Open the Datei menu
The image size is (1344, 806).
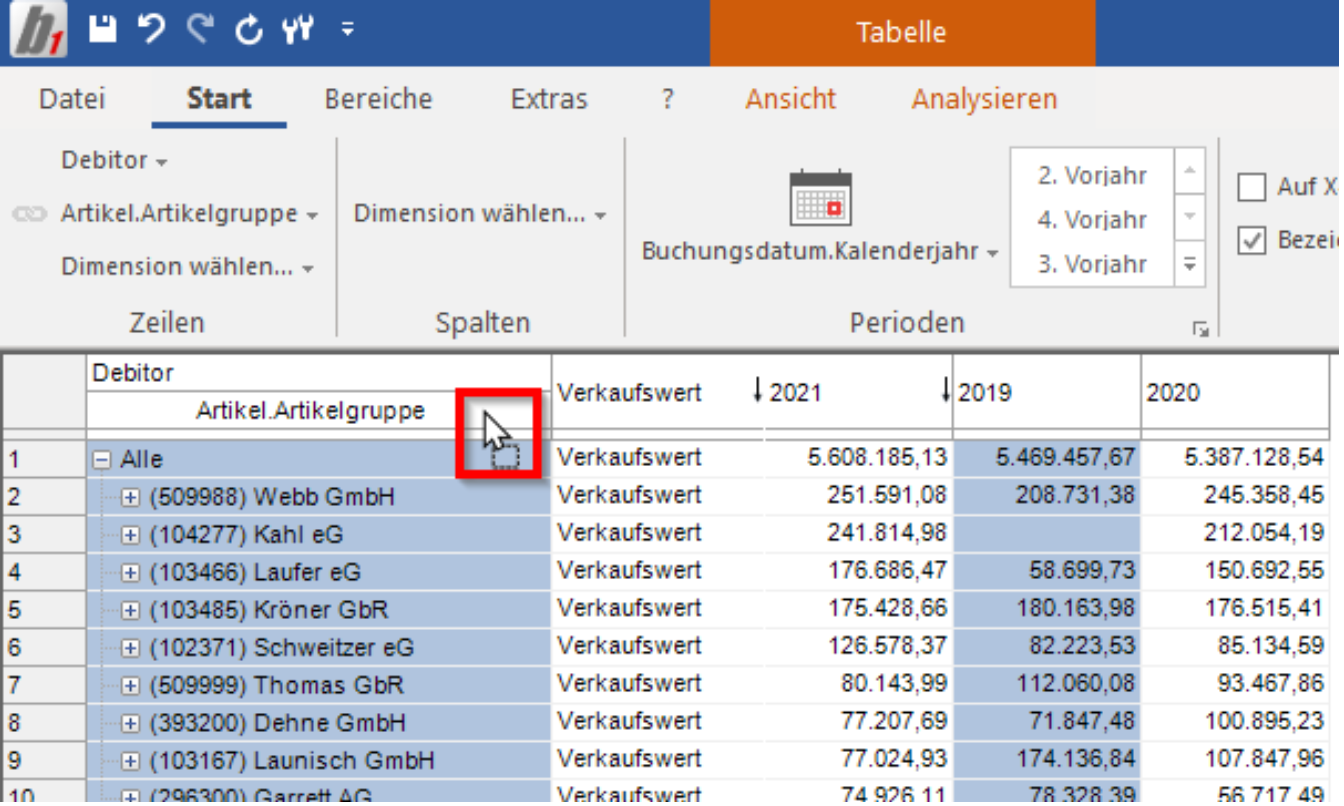tap(72, 99)
